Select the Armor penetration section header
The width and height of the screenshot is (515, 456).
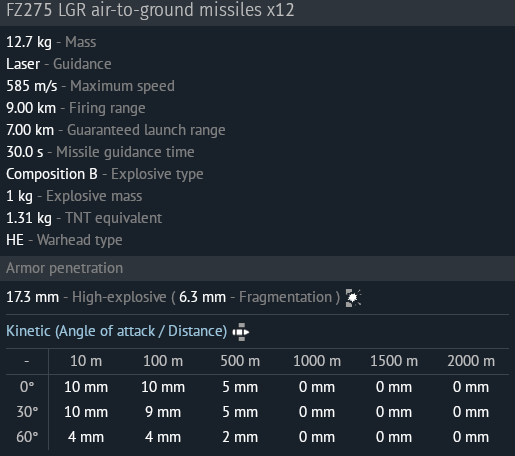(257, 268)
